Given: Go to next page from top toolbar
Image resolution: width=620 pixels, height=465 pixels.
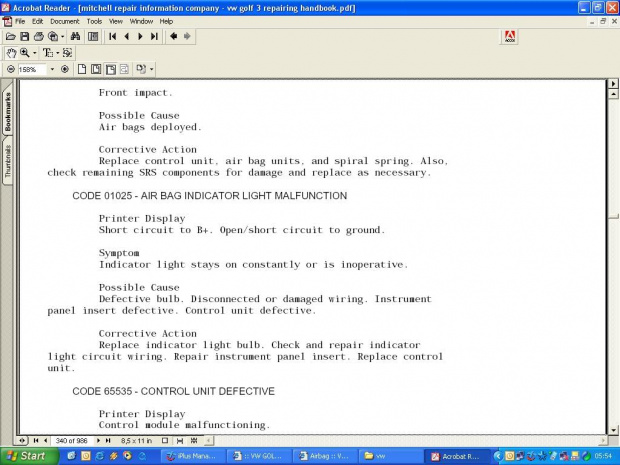Looking at the screenshot, I should click(x=140, y=37).
